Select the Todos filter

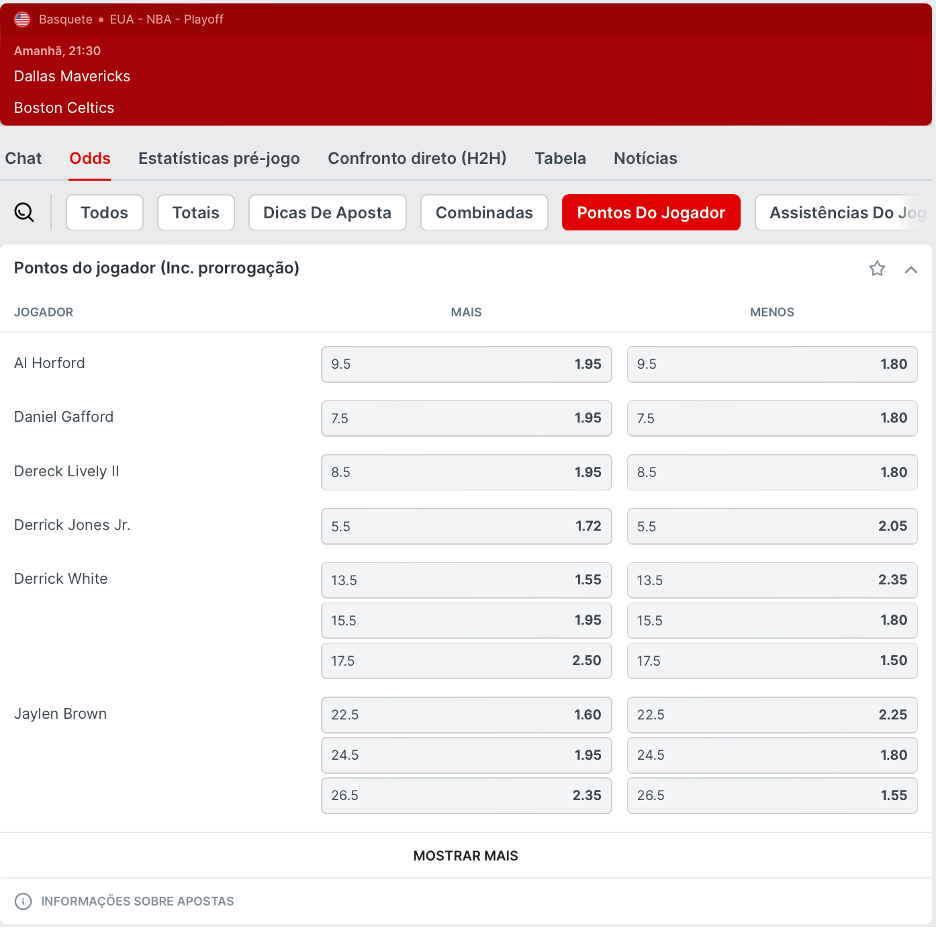pos(104,212)
